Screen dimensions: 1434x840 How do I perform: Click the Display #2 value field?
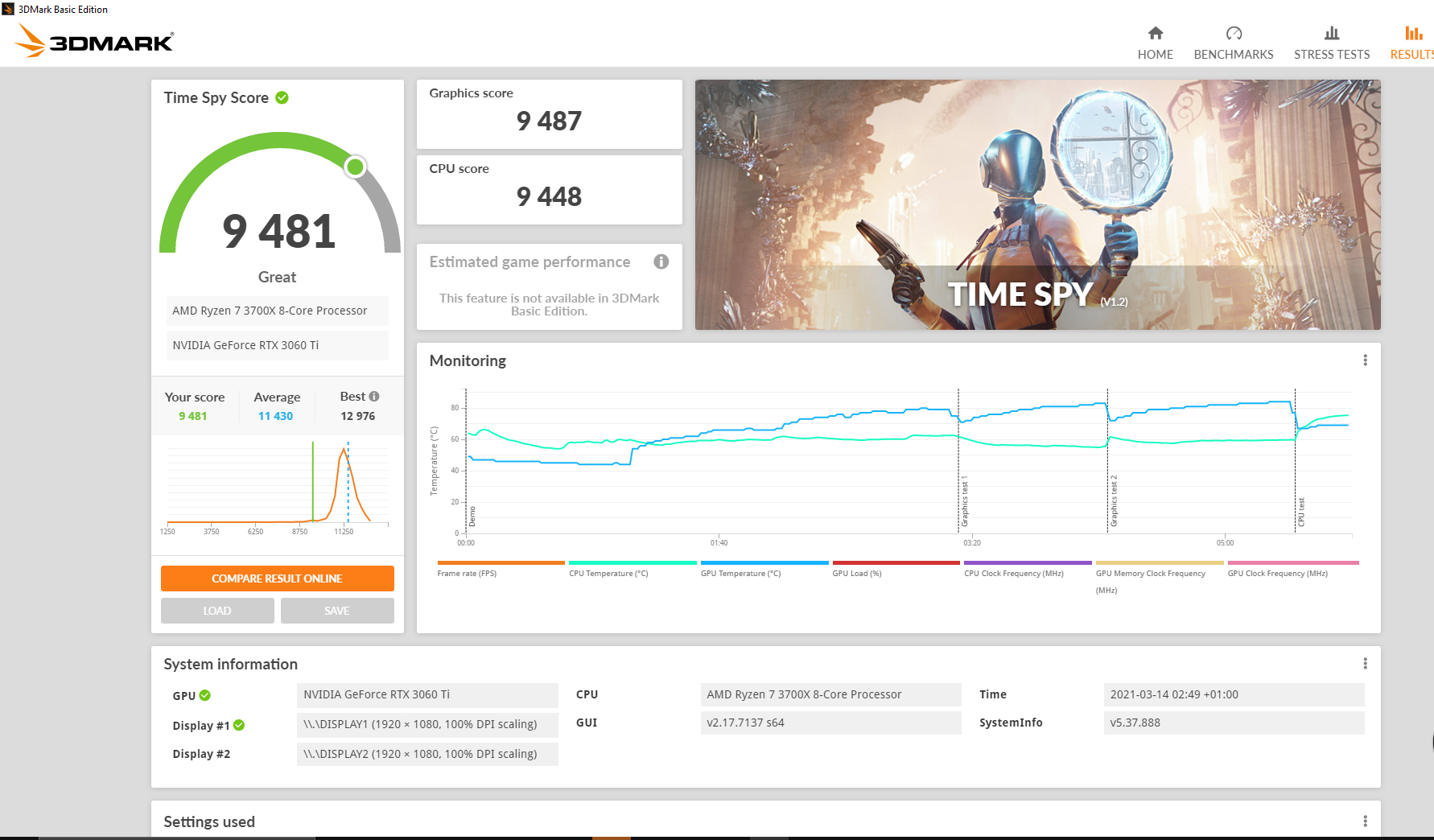(x=427, y=754)
